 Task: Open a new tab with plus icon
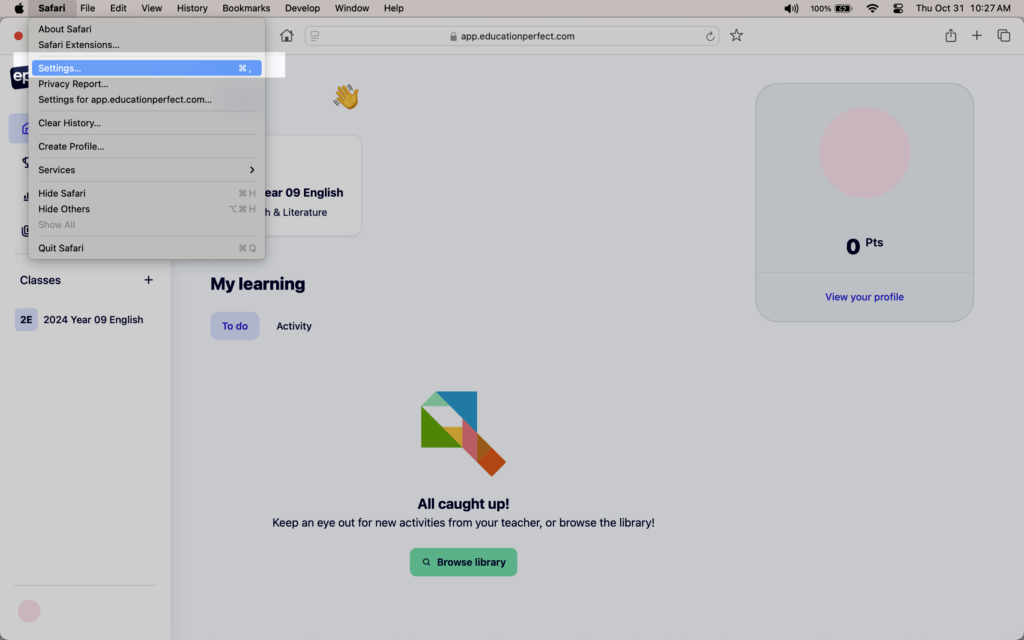coord(976,36)
